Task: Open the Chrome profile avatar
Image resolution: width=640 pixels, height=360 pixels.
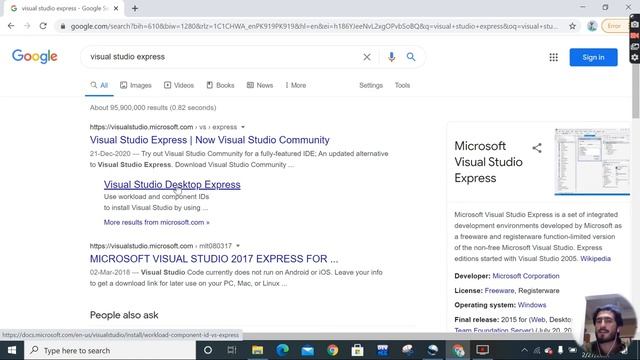Action: (592, 26)
